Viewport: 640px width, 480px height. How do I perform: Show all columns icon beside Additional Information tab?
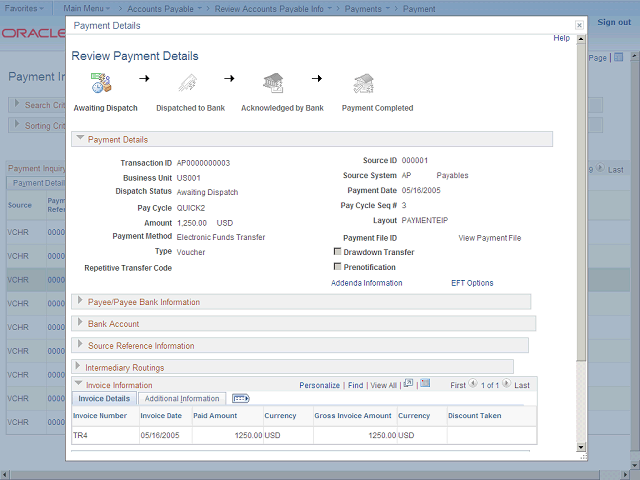click(x=240, y=398)
